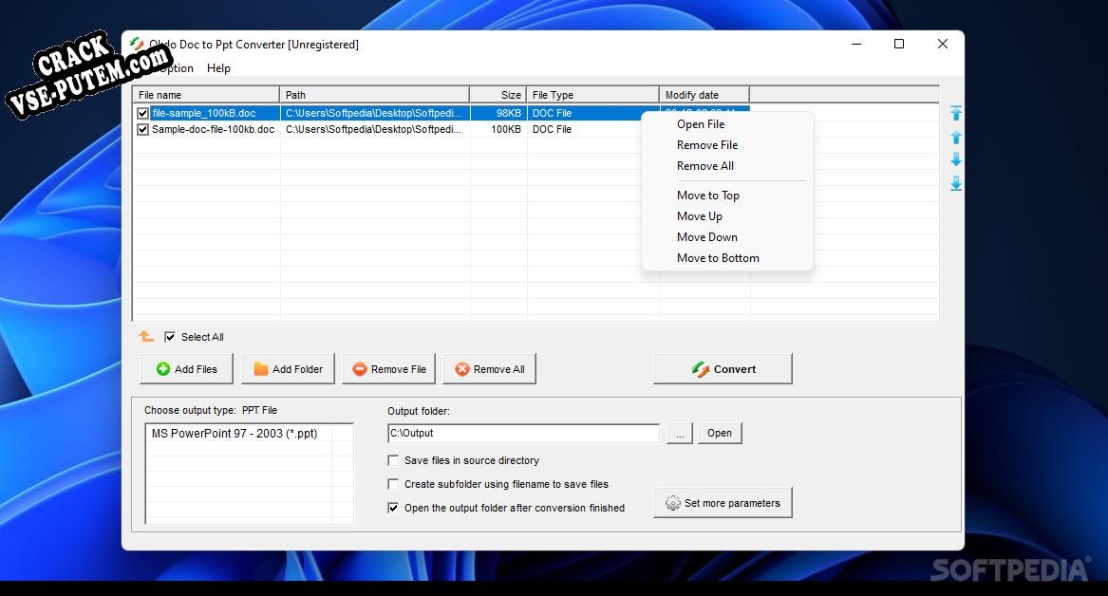Click the blue Move Up arrow icon

[x=956, y=137]
